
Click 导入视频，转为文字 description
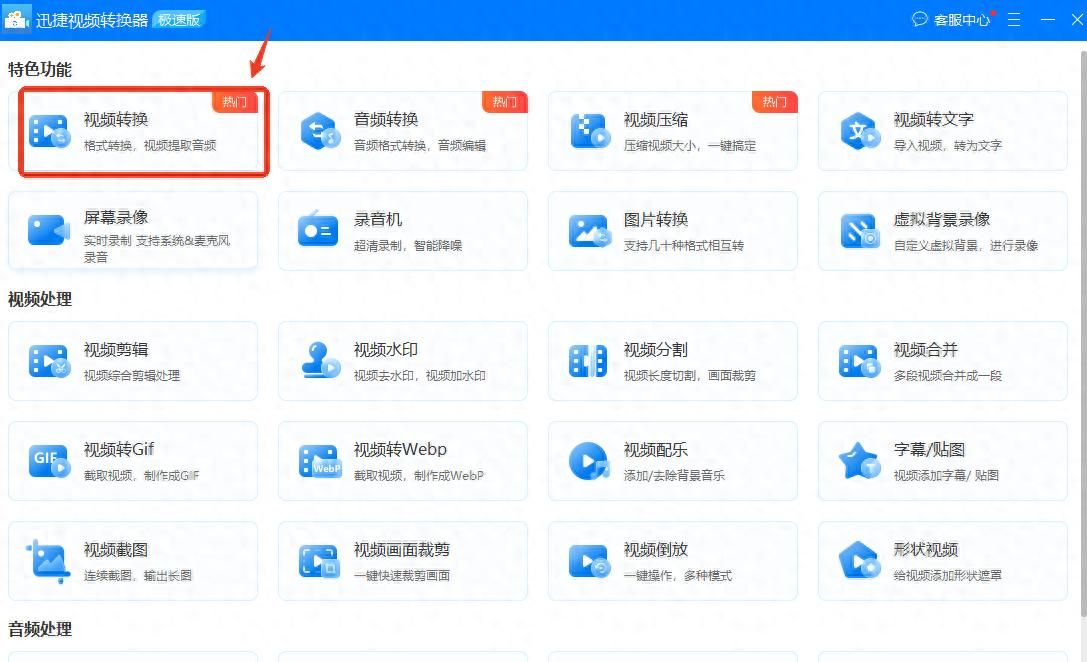948,145
